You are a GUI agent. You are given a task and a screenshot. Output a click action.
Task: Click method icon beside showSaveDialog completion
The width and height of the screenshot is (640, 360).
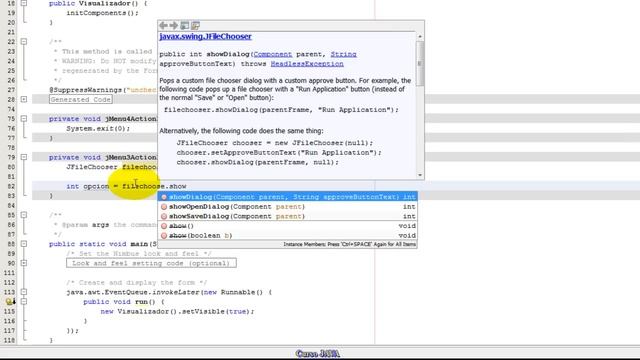tap(164, 216)
